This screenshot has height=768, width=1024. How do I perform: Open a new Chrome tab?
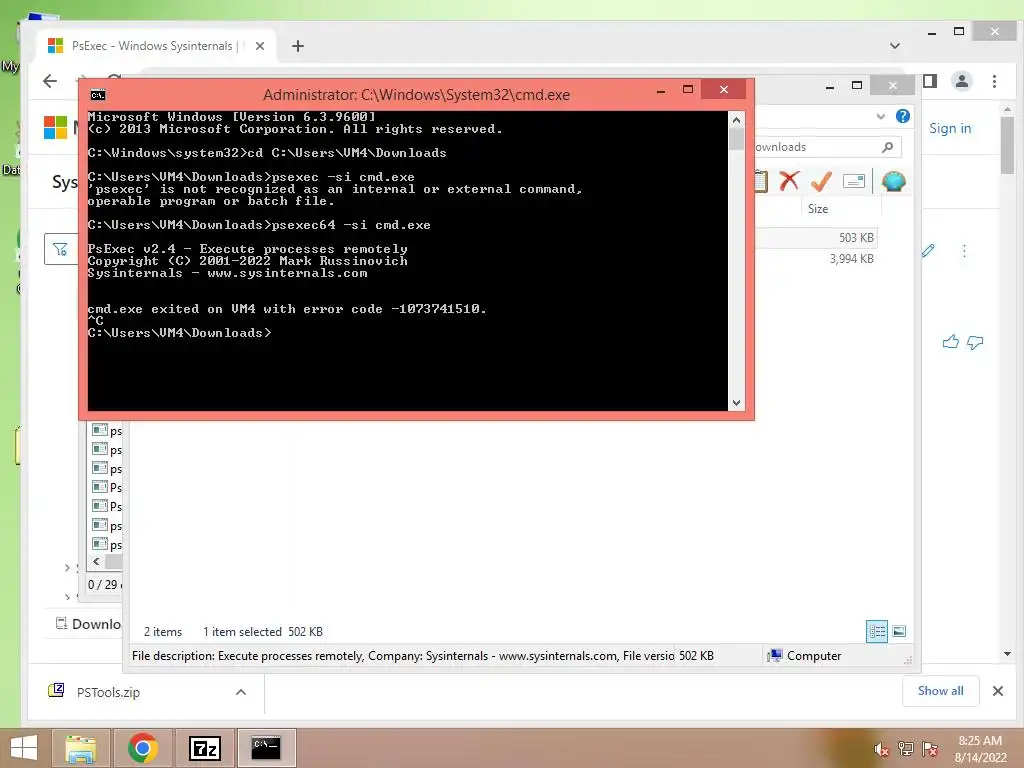[298, 46]
